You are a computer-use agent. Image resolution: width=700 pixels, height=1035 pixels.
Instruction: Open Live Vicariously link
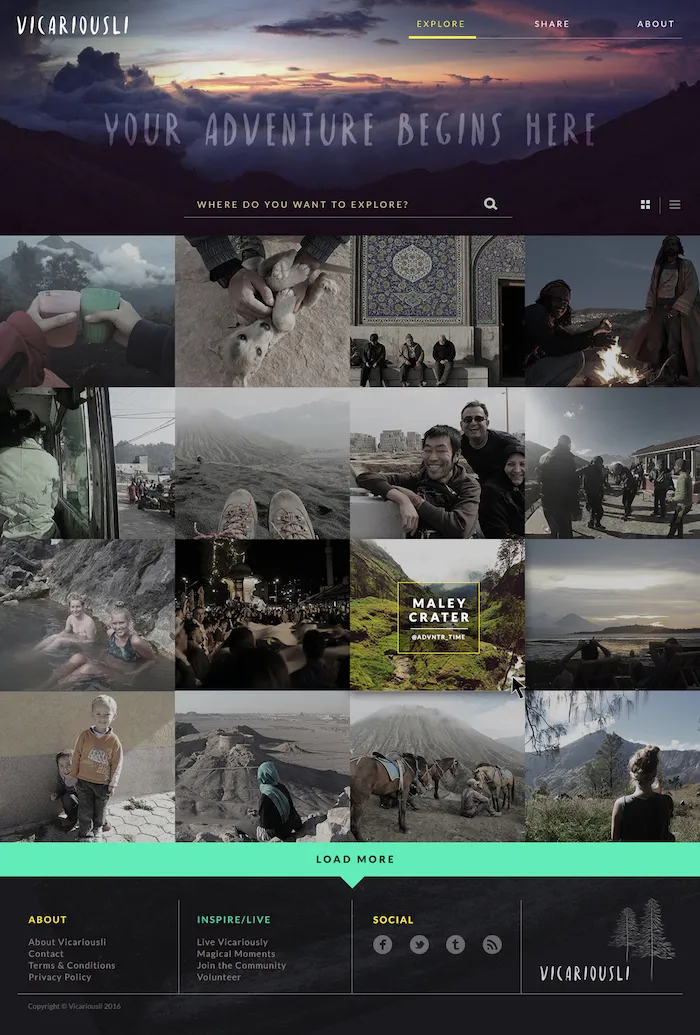(232, 942)
